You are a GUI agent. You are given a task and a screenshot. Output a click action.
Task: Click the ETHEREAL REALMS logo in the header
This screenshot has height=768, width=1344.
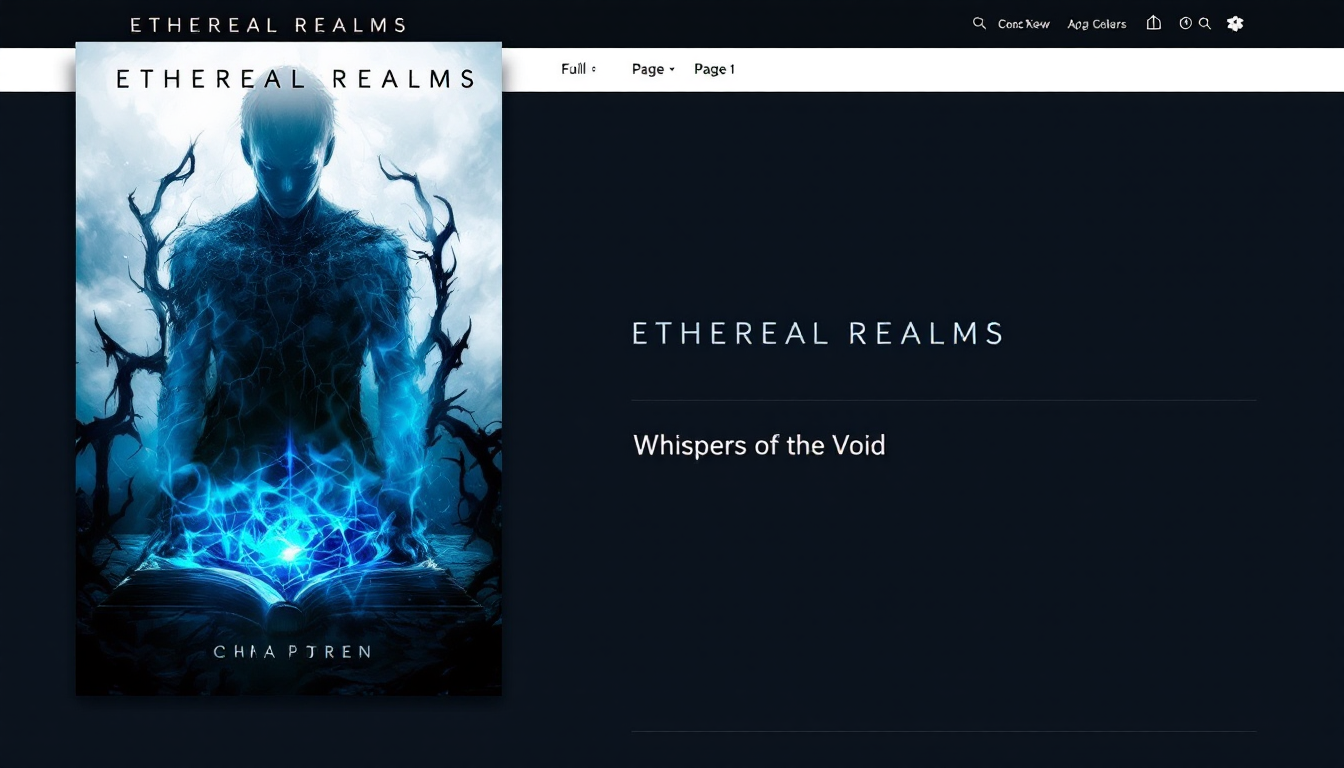click(x=268, y=25)
